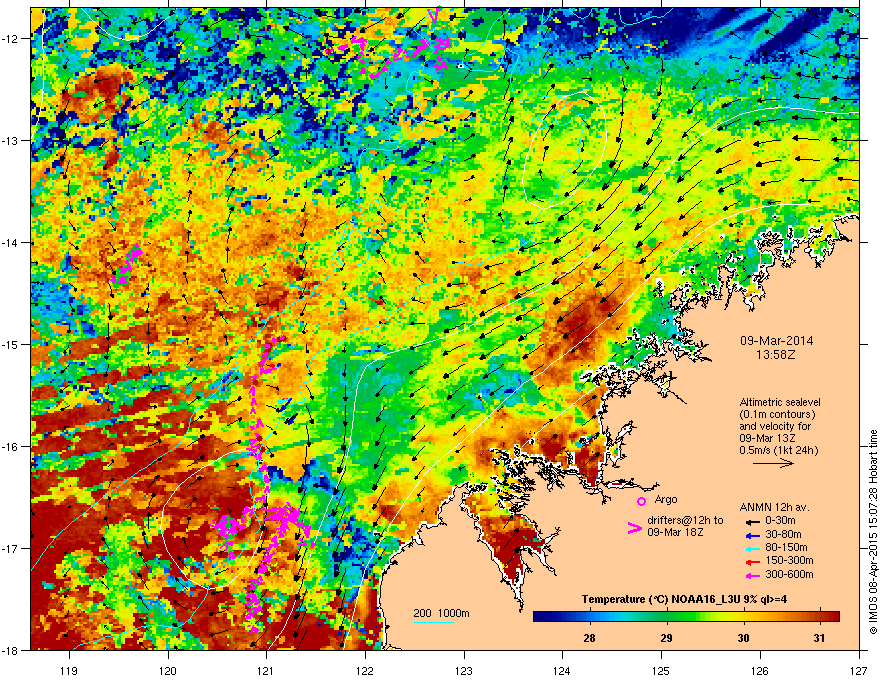Click the 'Argo' legend label
The image size is (880, 680).
tap(666, 499)
